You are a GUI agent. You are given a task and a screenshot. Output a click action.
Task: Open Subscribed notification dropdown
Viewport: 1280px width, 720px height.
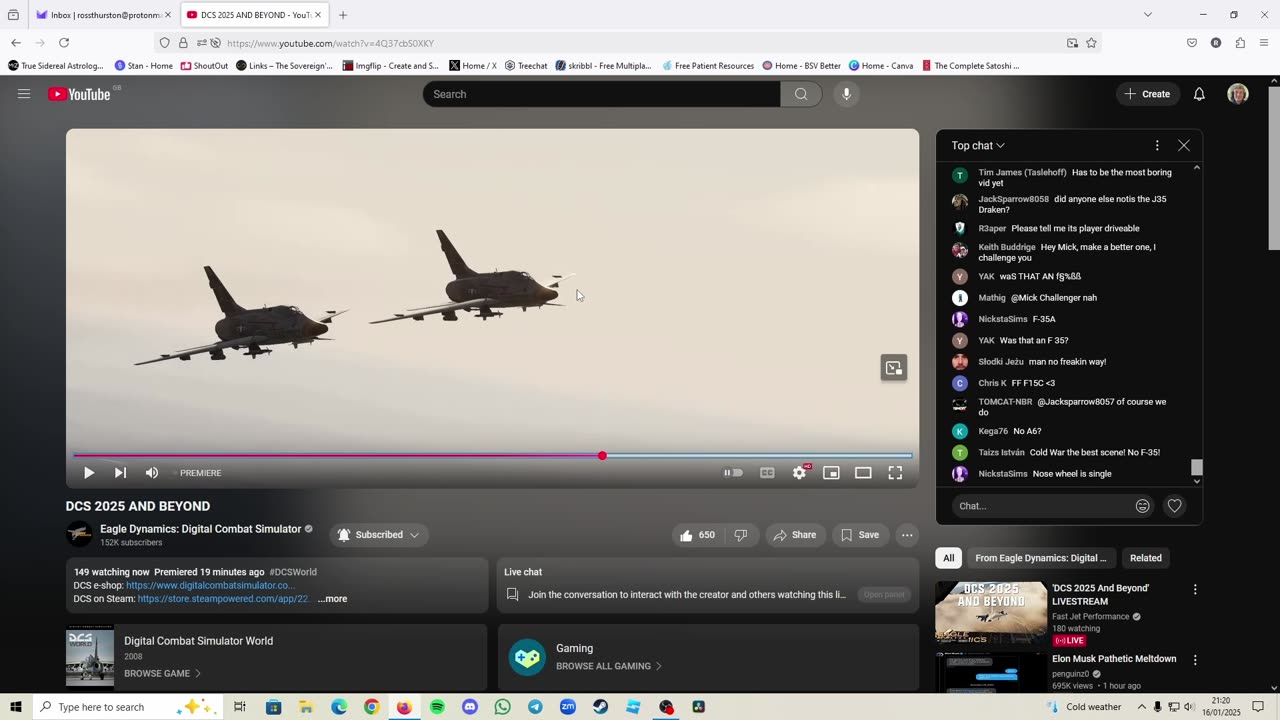click(379, 535)
